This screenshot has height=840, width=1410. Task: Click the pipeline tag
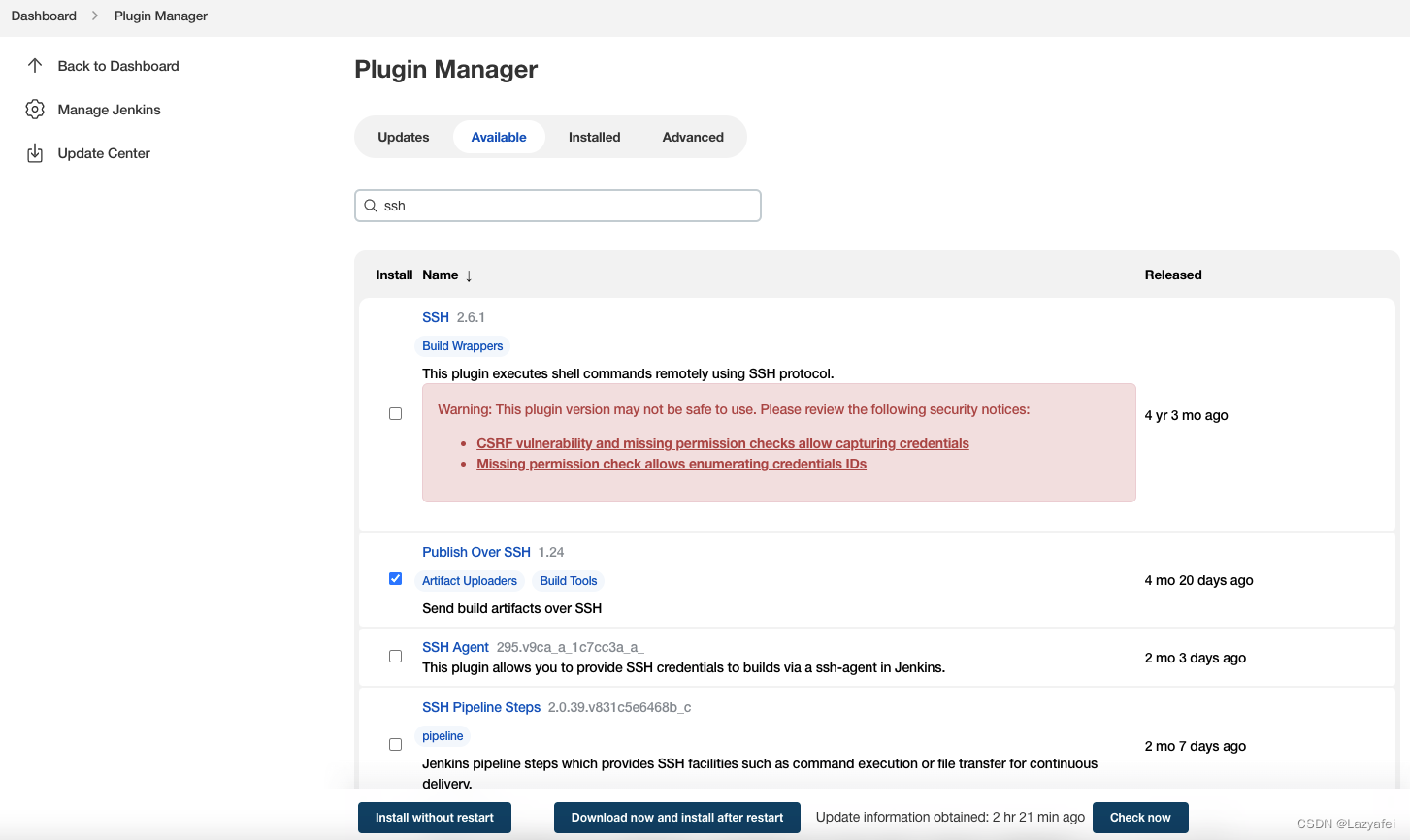443,736
